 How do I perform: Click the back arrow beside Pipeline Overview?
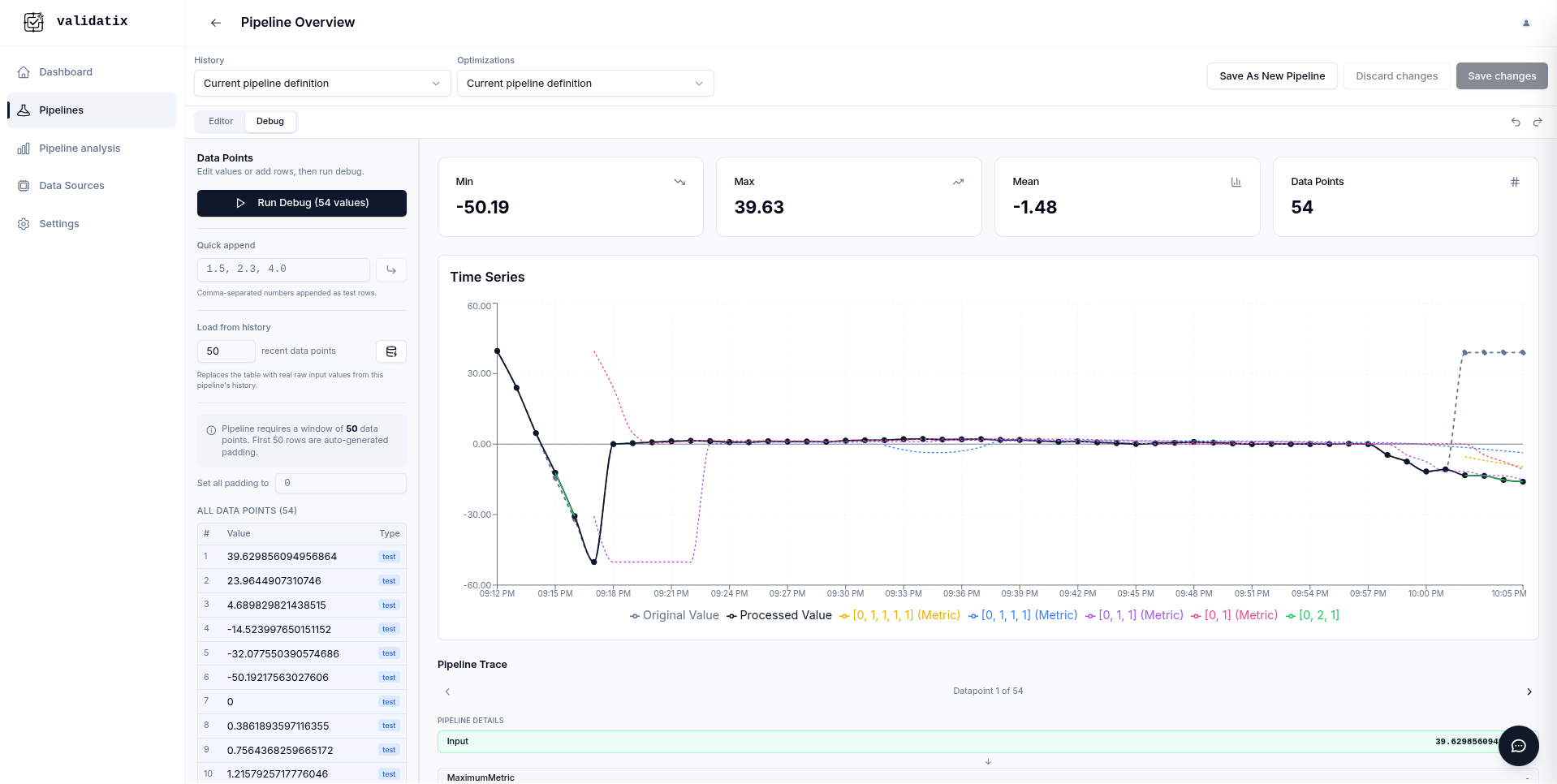click(x=215, y=23)
